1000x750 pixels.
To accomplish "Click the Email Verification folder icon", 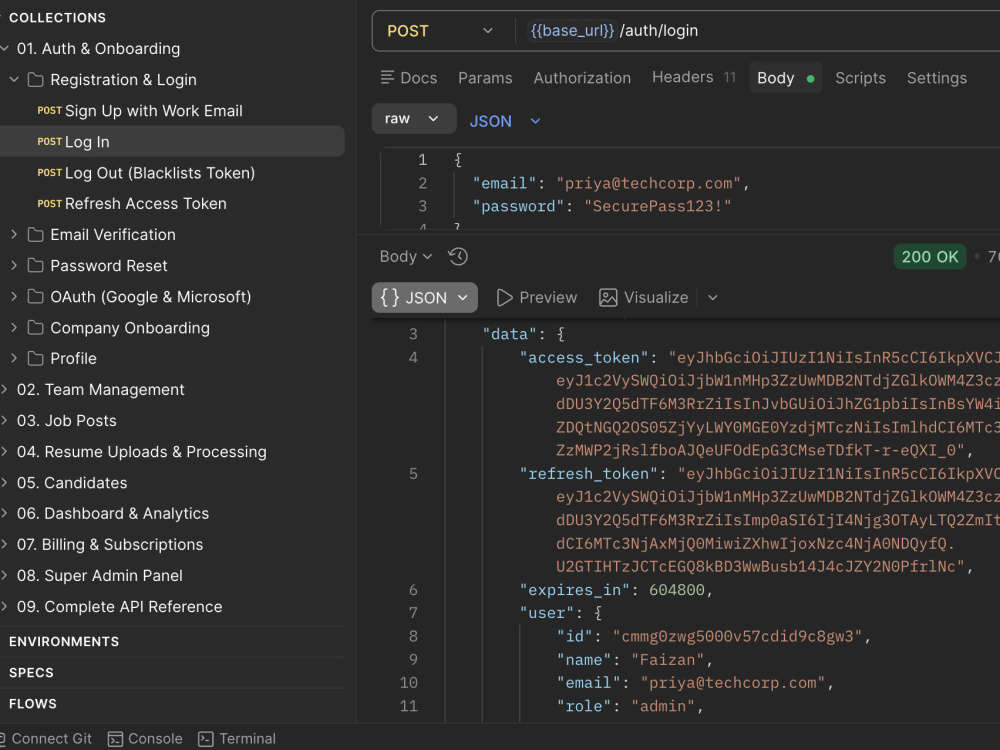I will (x=36, y=235).
